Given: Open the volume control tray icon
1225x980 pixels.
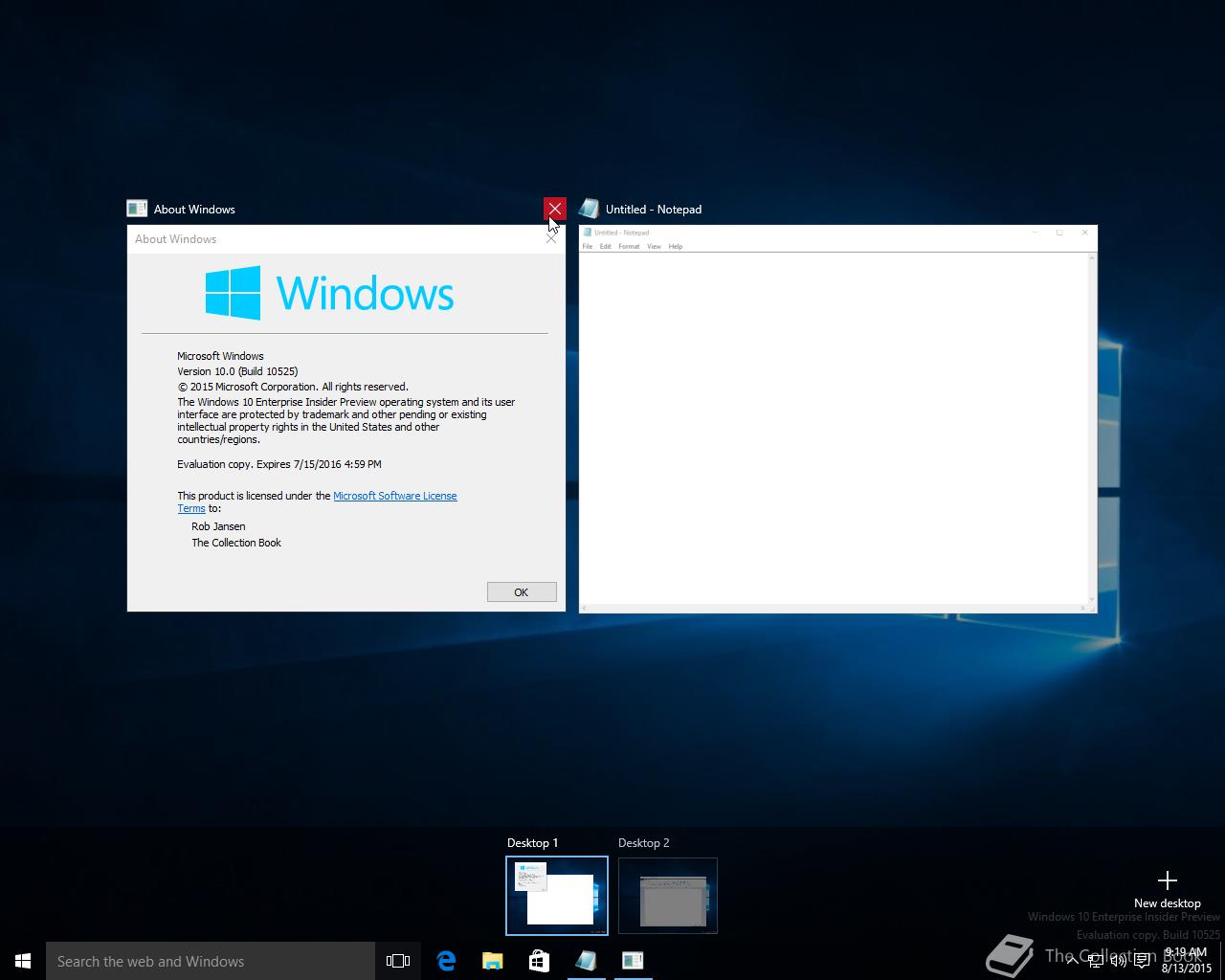Looking at the screenshot, I should pos(1119,961).
